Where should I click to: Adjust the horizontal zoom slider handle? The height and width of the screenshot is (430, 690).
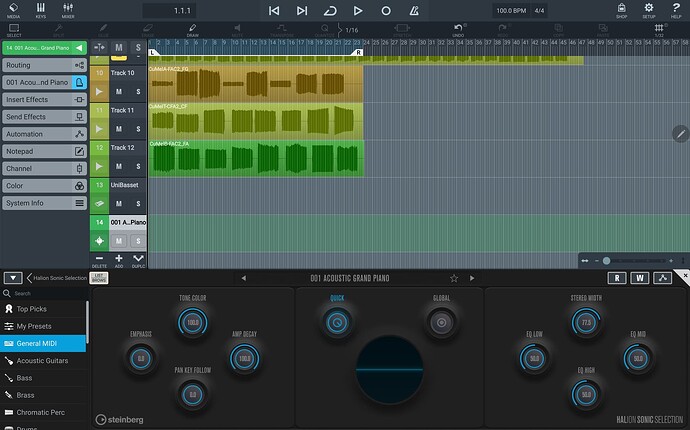[606, 261]
